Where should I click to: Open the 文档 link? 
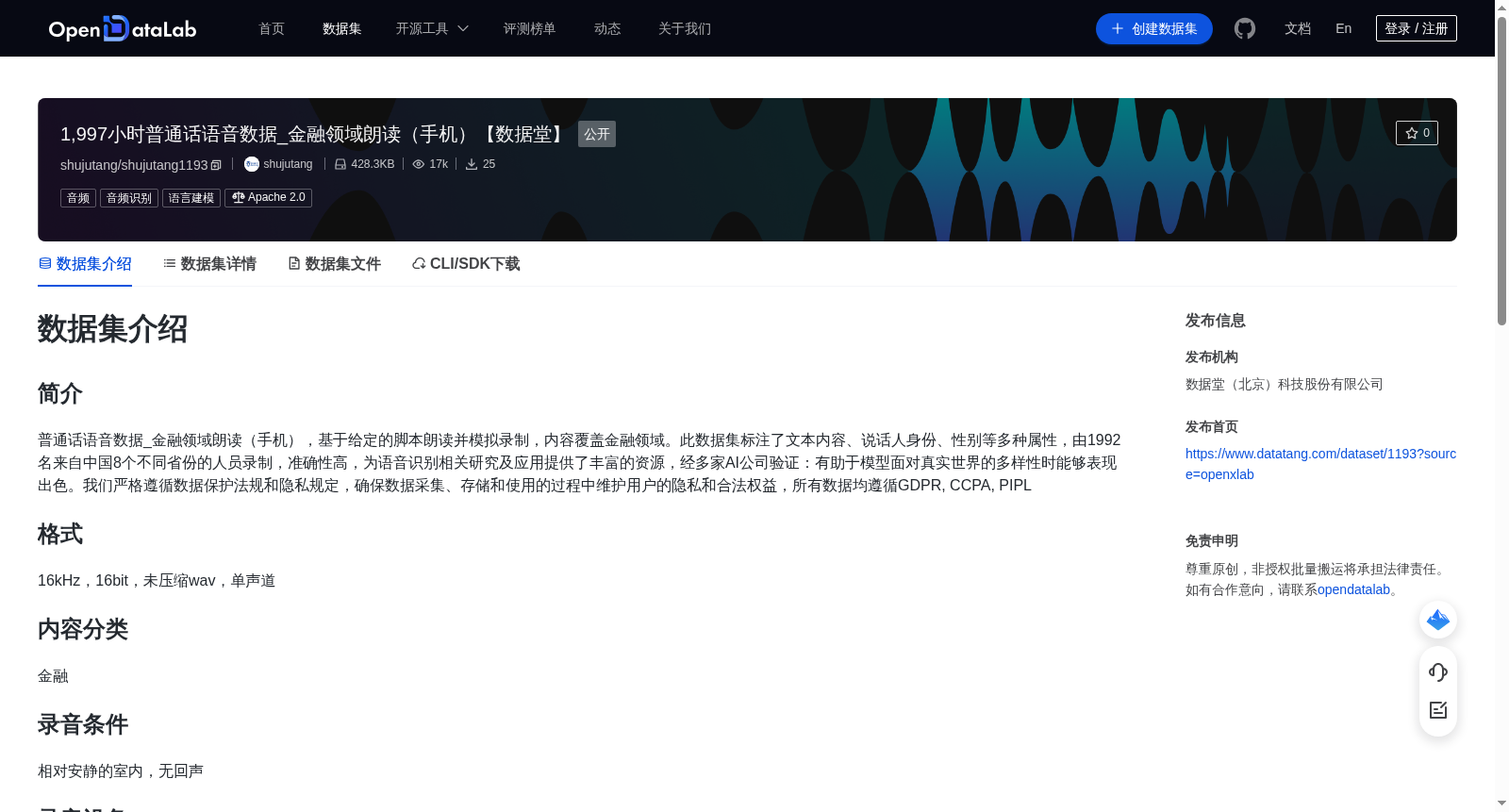[1298, 29]
